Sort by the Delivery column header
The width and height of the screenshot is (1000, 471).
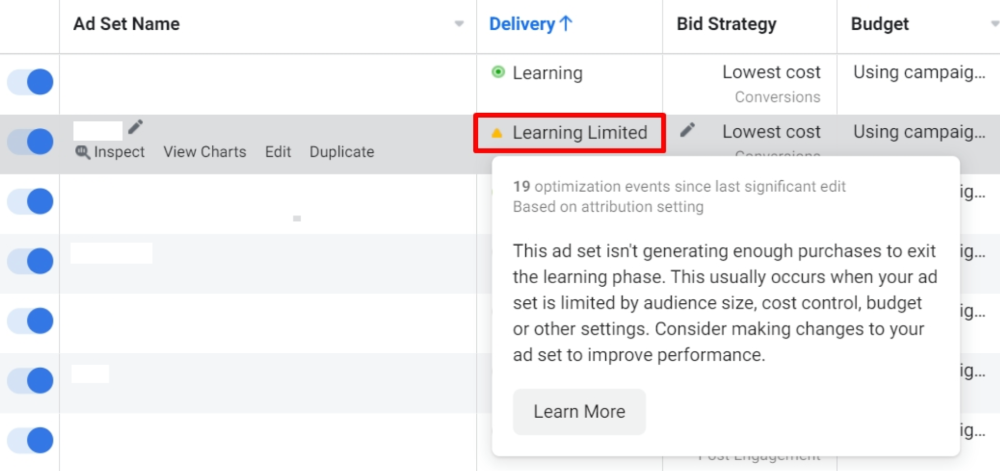point(522,24)
